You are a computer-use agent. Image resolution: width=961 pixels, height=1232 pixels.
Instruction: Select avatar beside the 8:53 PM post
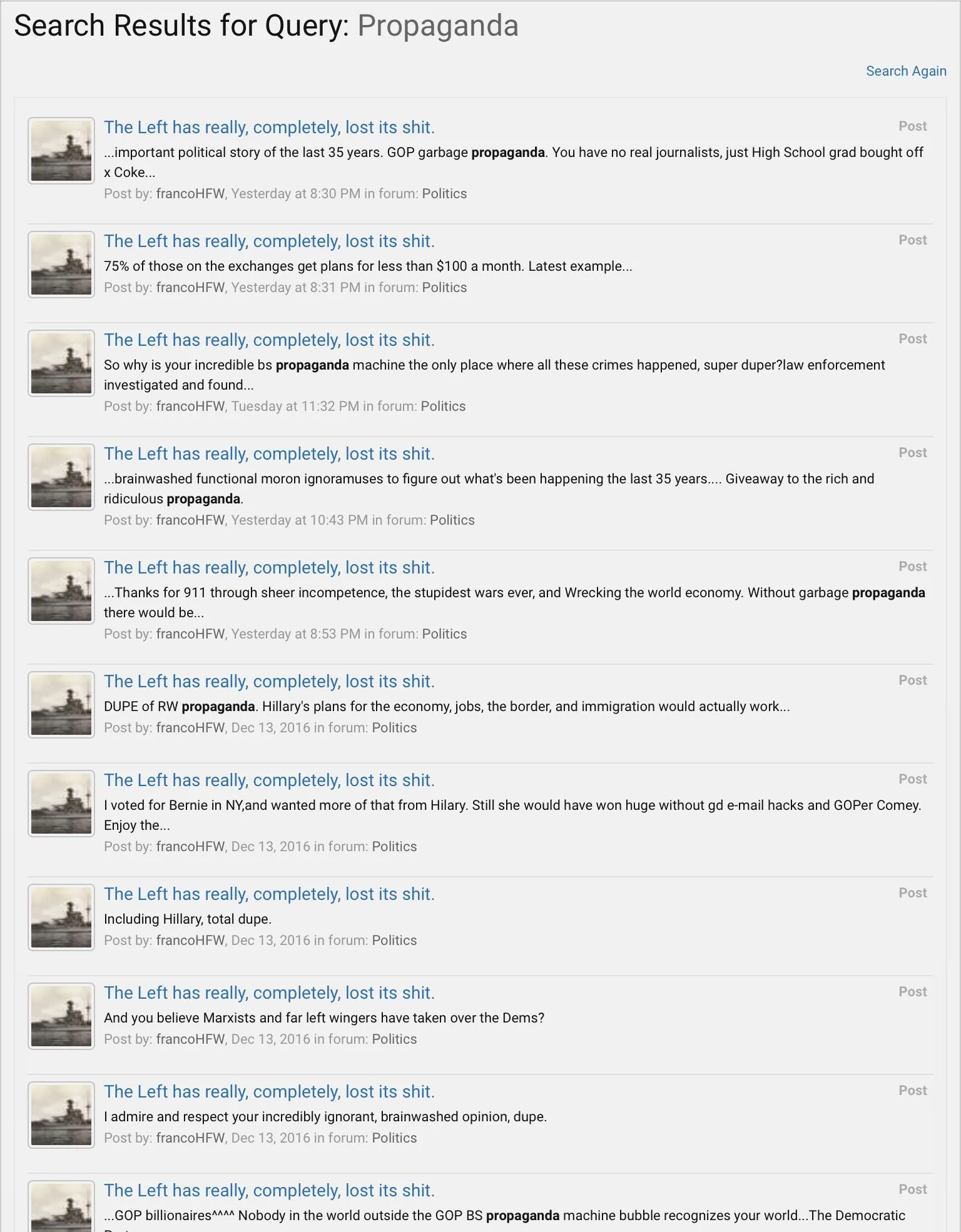(61, 591)
